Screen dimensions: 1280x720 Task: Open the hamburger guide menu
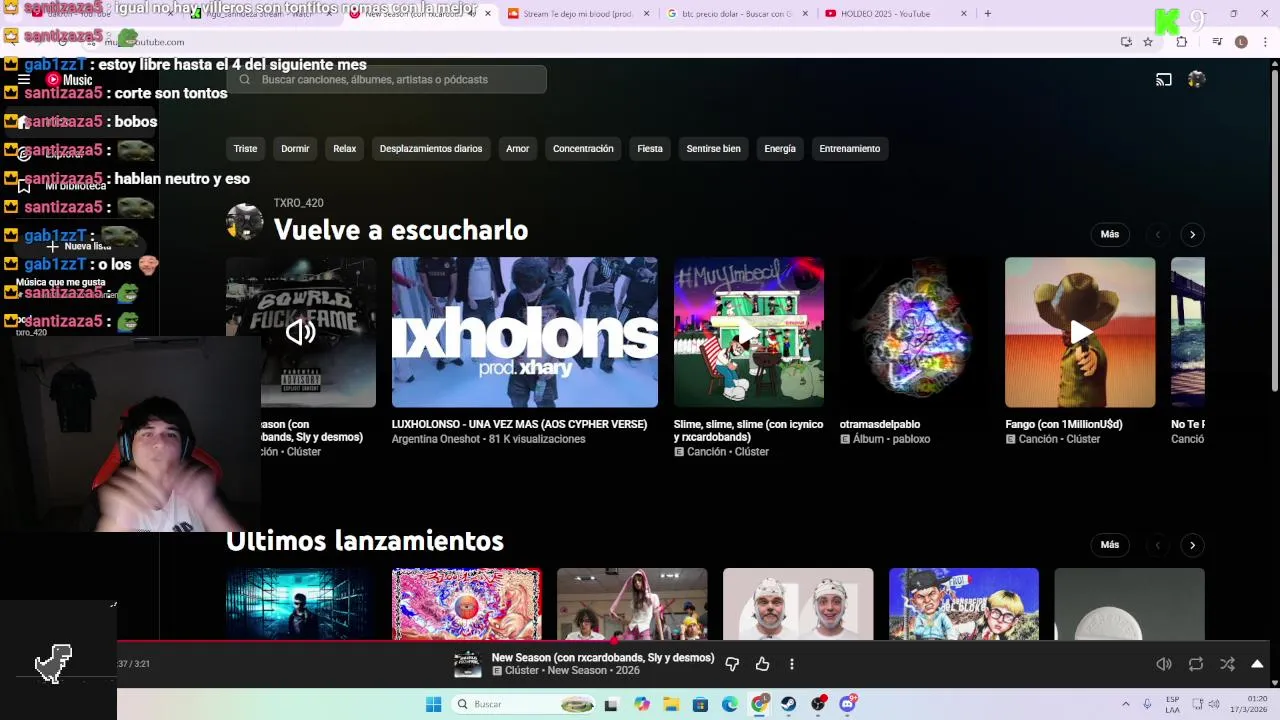(24, 79)
